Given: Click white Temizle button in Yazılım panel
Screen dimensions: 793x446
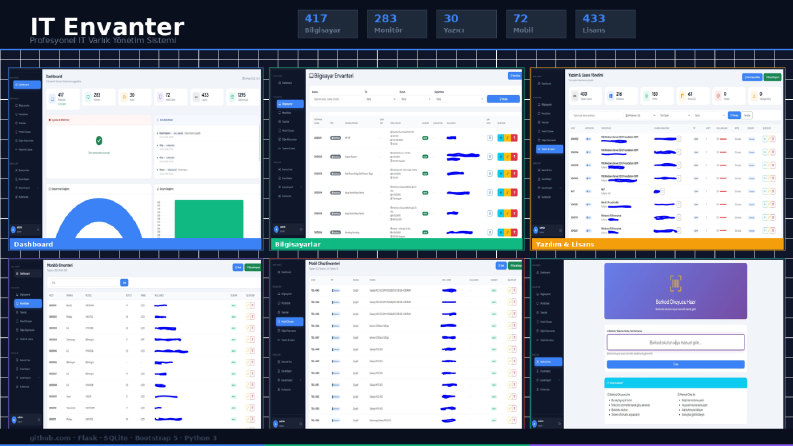Looking at the screenshot, I should tap(747, 115).
